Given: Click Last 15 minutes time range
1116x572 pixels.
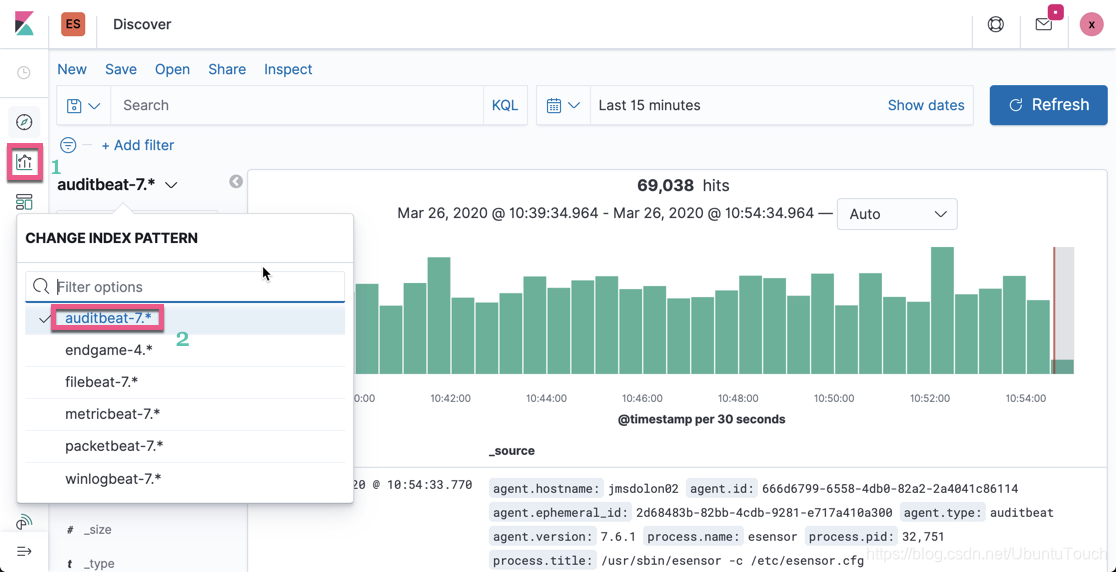Looking at the screenshot, I should [x=649, y=105].
